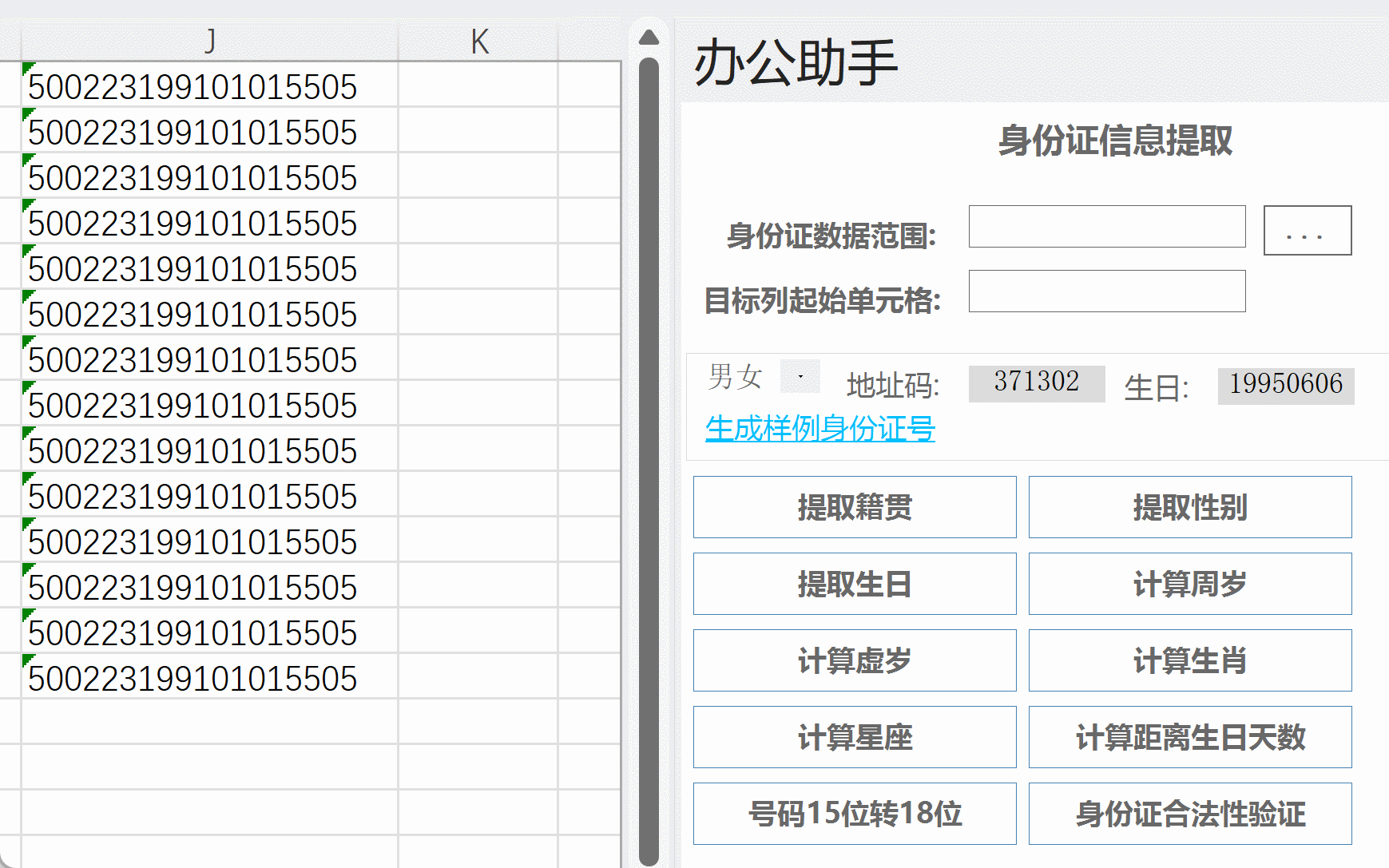Convert with 号码15位转18位 button

click(x=854, y=814)
